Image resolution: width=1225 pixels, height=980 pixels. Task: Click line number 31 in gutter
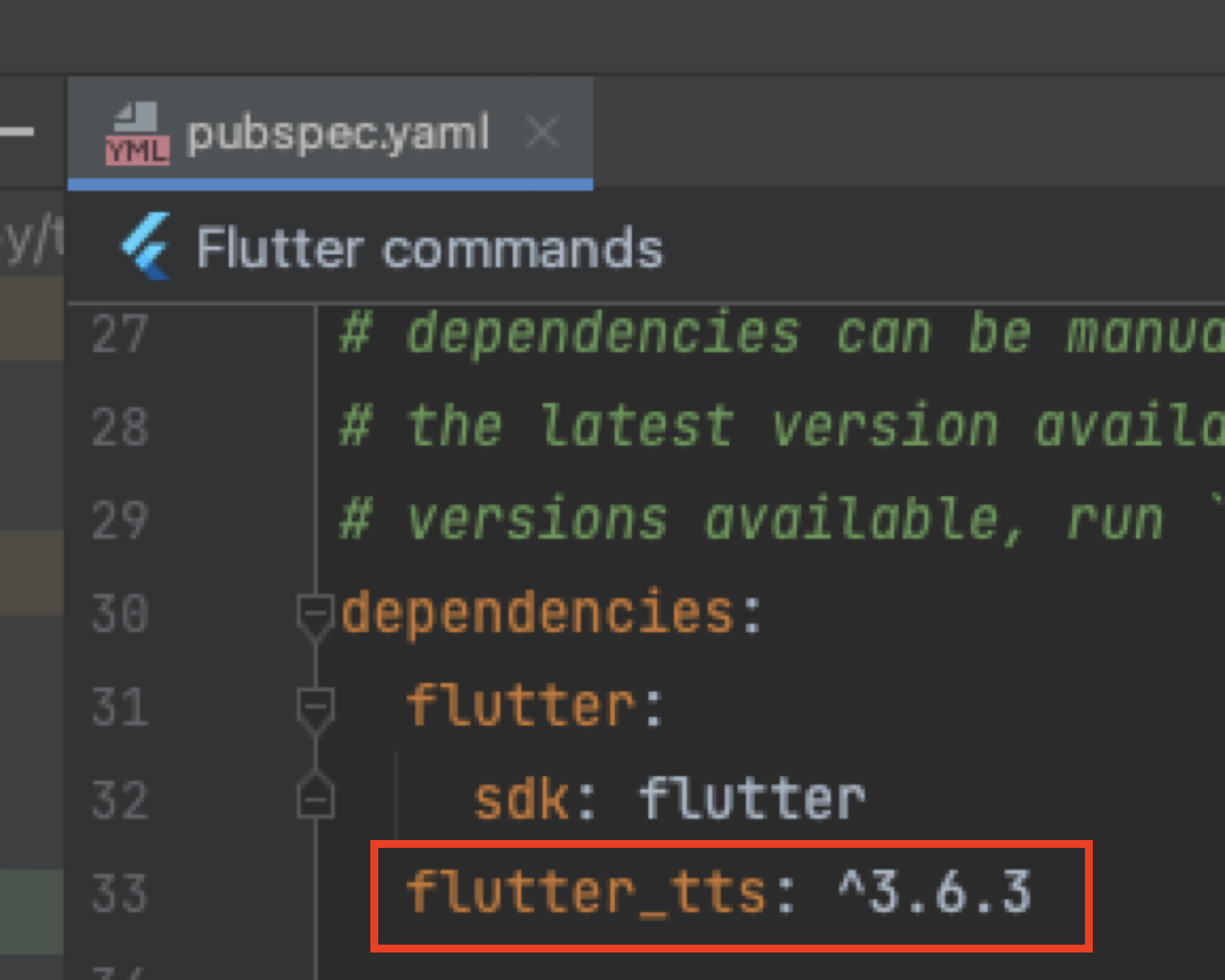click(x=120, y=707)
